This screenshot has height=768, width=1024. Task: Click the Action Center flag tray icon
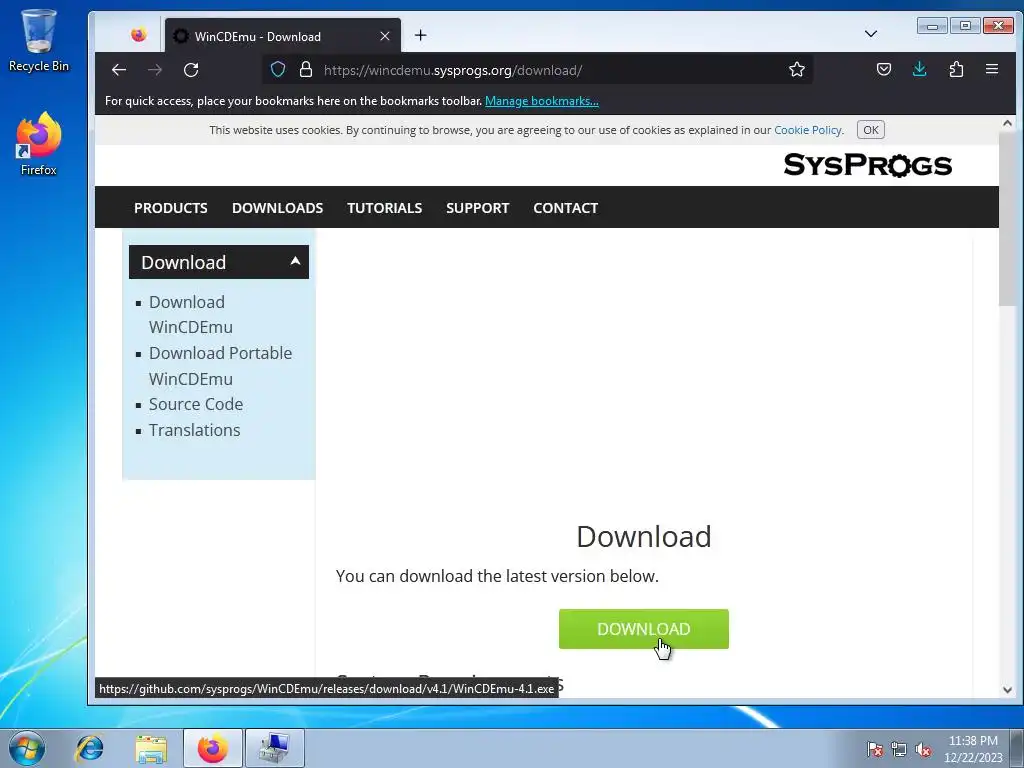tap(875, 749)
